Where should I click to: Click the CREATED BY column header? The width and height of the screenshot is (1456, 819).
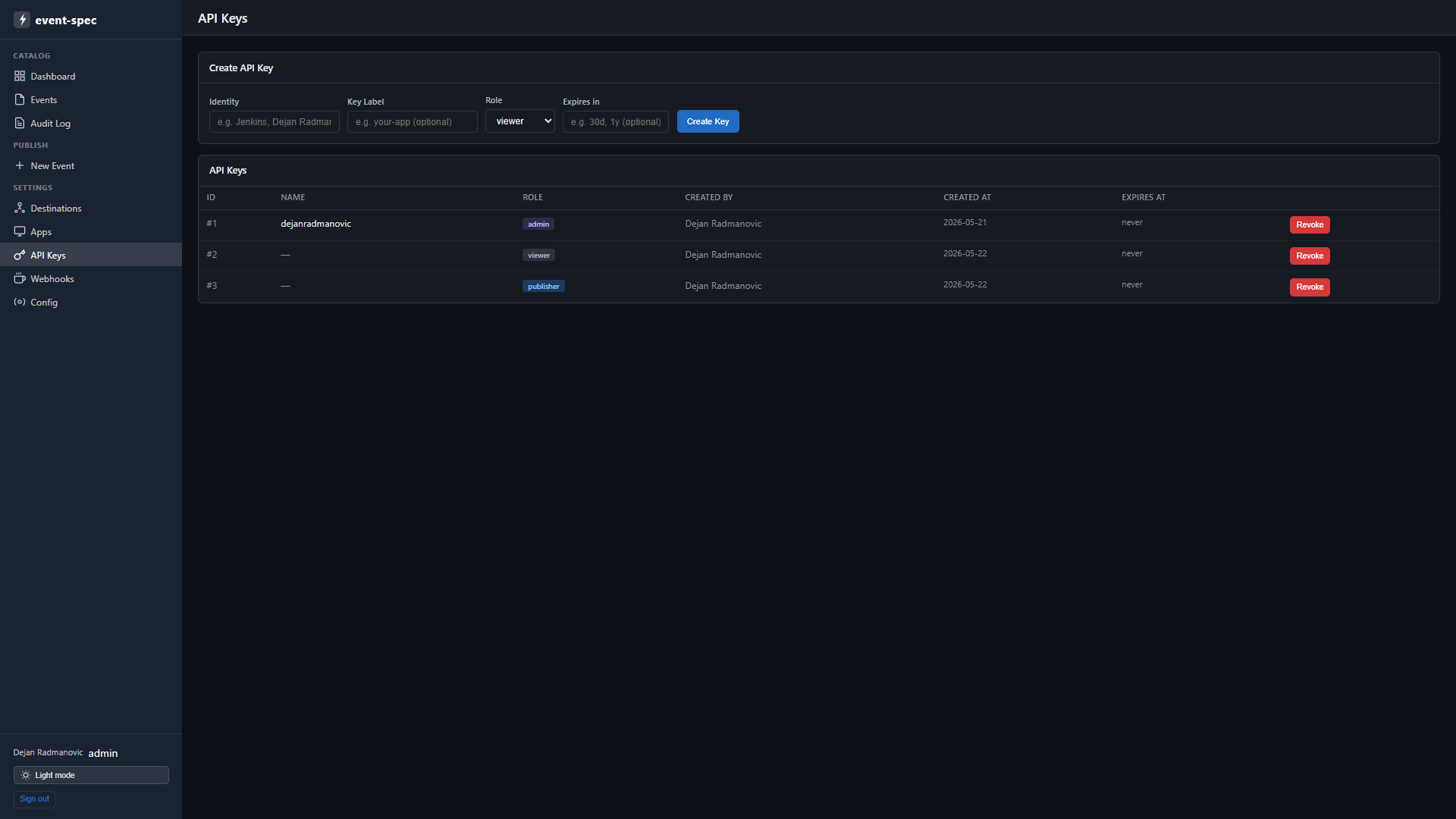[708, 197]
